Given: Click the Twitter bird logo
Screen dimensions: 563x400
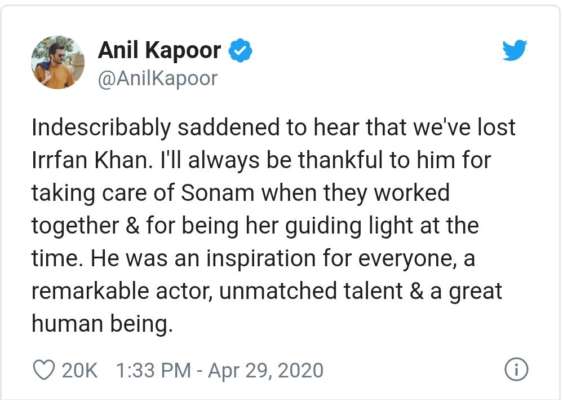Looking at the screenshot, I should coord(514,50).
